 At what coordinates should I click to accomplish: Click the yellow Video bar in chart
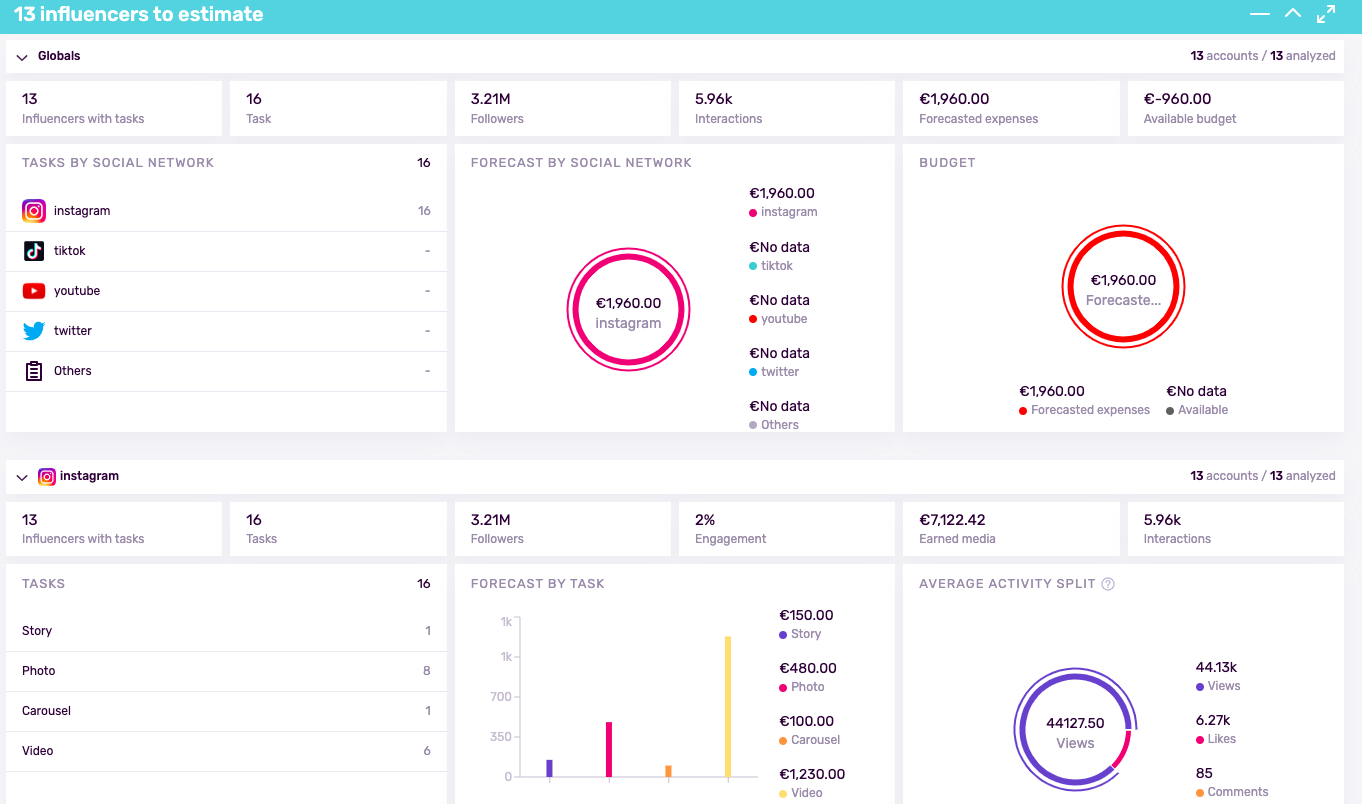click(x=728, y=706)
